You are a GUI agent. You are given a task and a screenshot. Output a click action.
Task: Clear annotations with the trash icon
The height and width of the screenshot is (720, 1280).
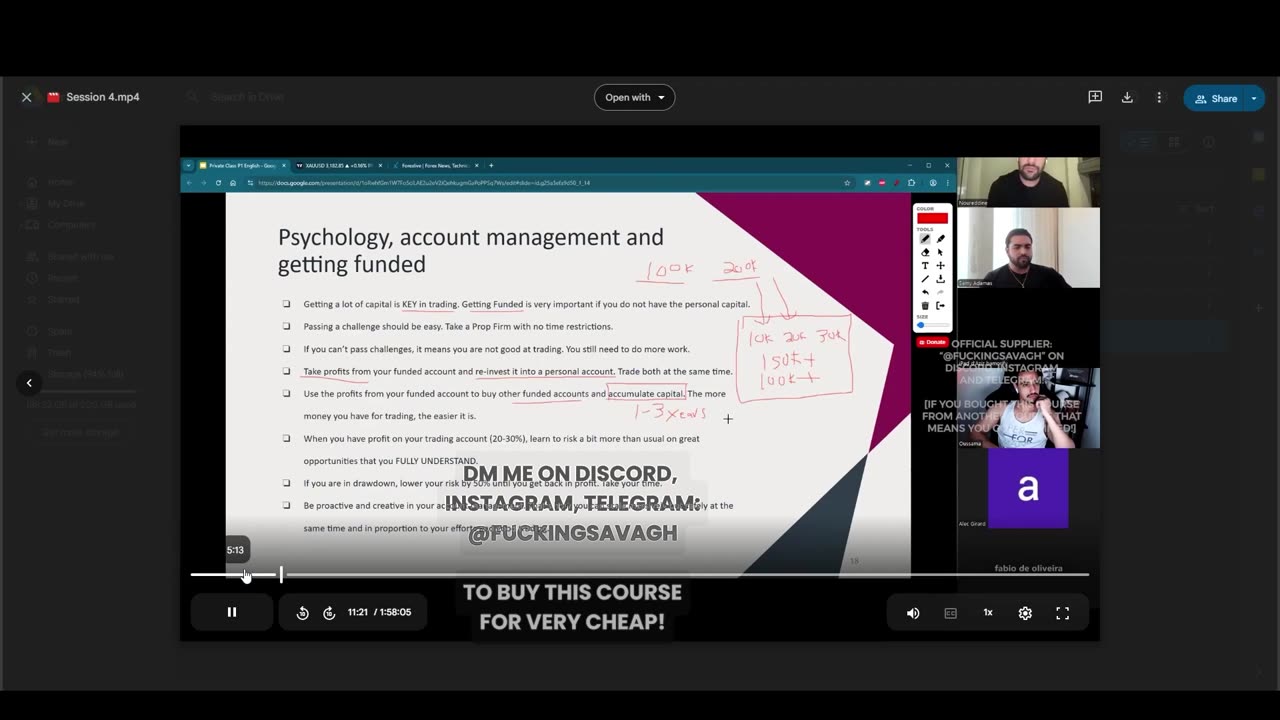pos(925,306)
